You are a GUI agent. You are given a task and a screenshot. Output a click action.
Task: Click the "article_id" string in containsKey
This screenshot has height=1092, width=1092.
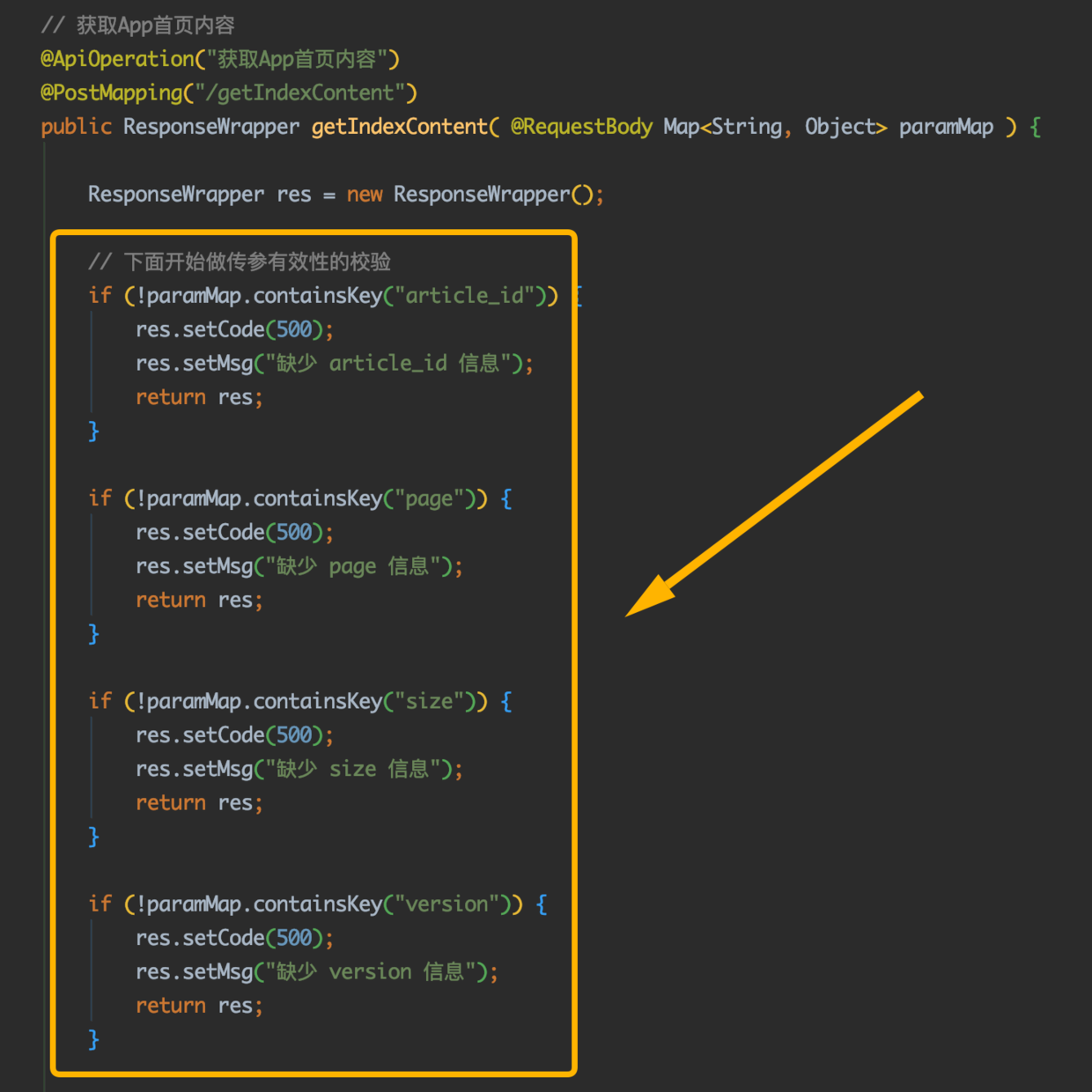[464, 296]
